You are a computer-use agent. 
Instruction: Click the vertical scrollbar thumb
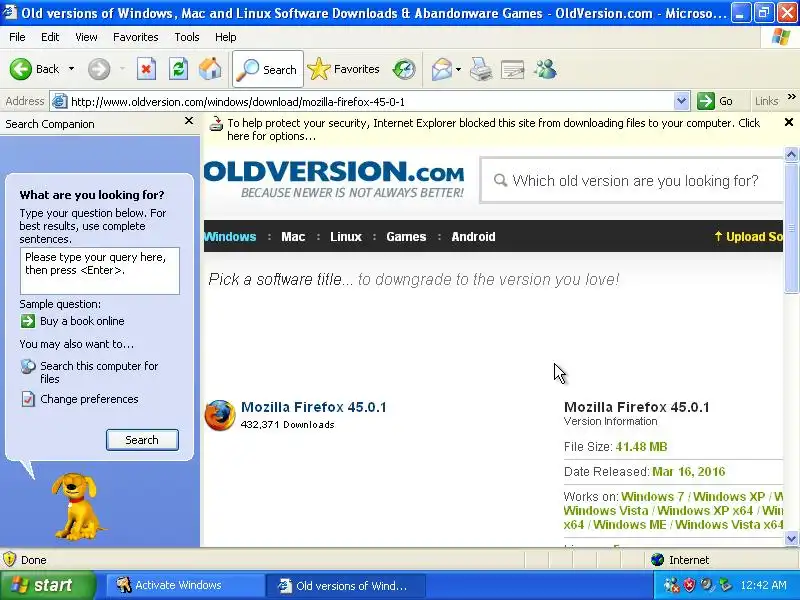791,228
